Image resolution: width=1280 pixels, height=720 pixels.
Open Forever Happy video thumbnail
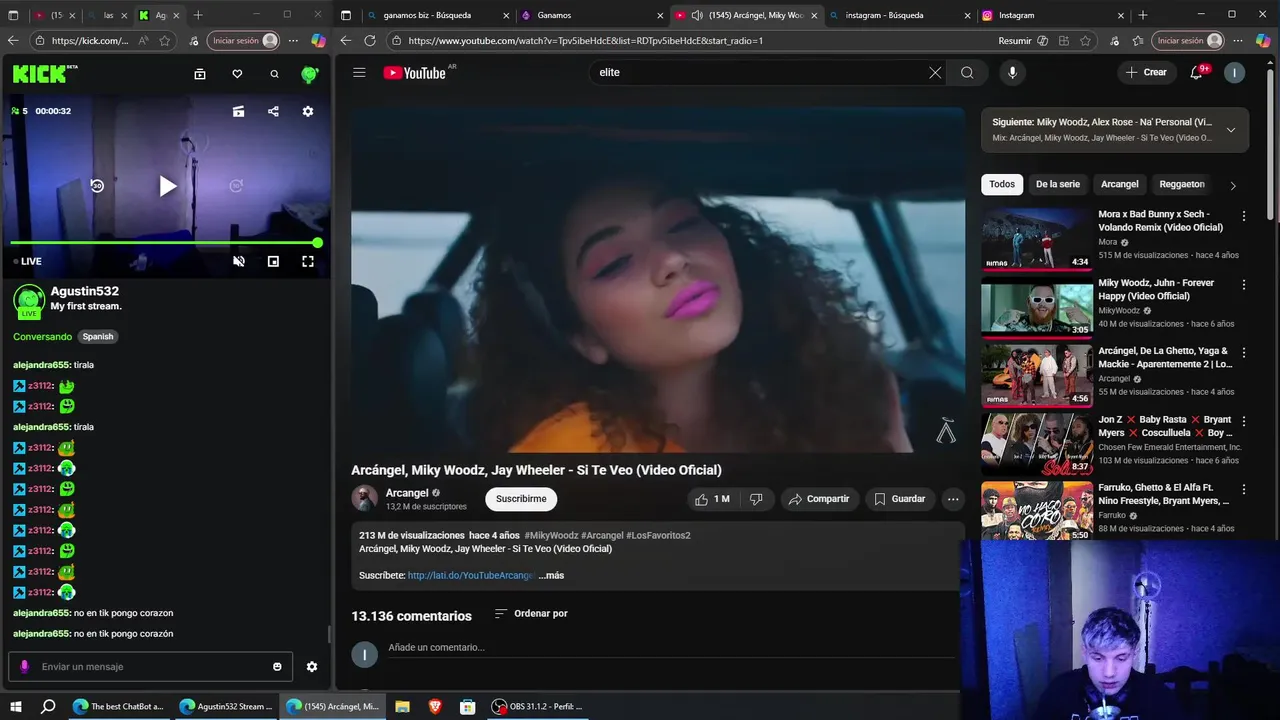click(x=1037, y=308)
